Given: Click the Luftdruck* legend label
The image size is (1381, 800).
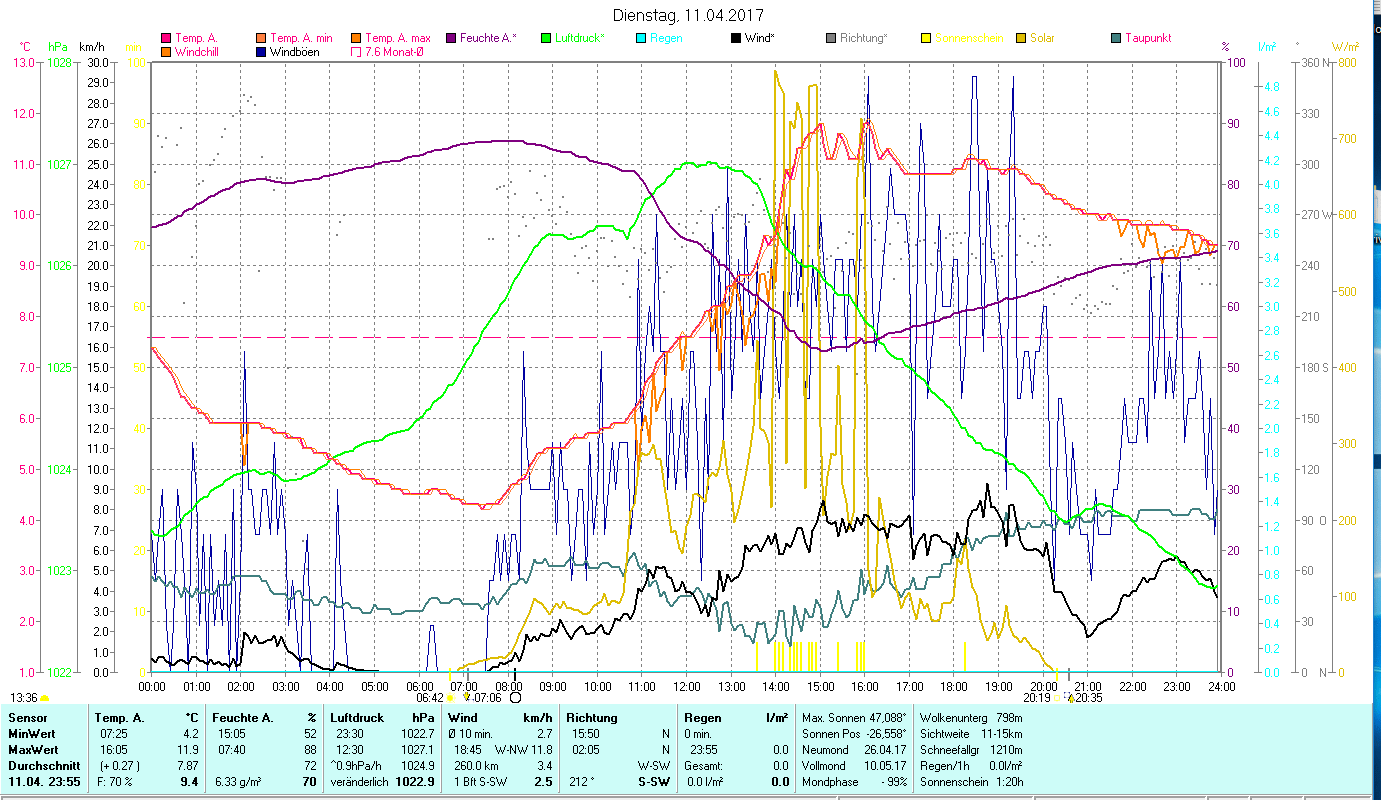Looking at the screenshot, I should click(582, 39).
